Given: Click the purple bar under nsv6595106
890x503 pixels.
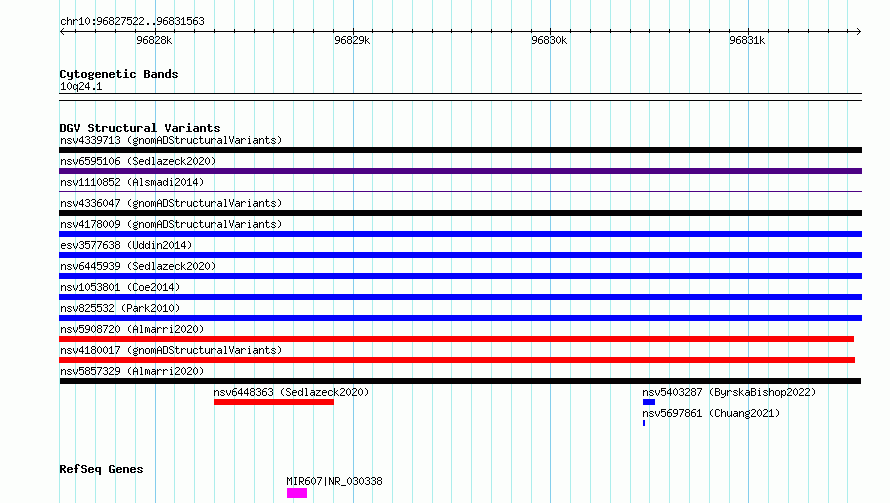Looking at the screenshot, I should [x=460, y=171].
